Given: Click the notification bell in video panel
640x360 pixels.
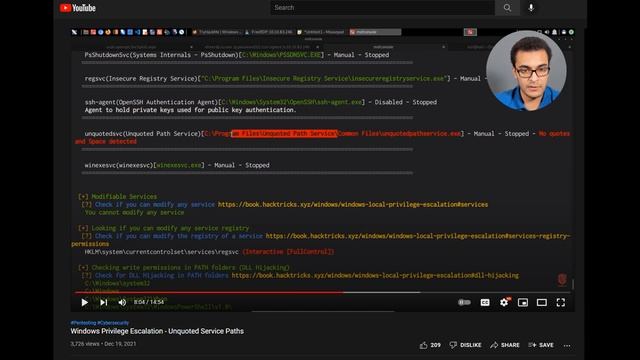Looking at the screenshot, I should tap(555, 32).
